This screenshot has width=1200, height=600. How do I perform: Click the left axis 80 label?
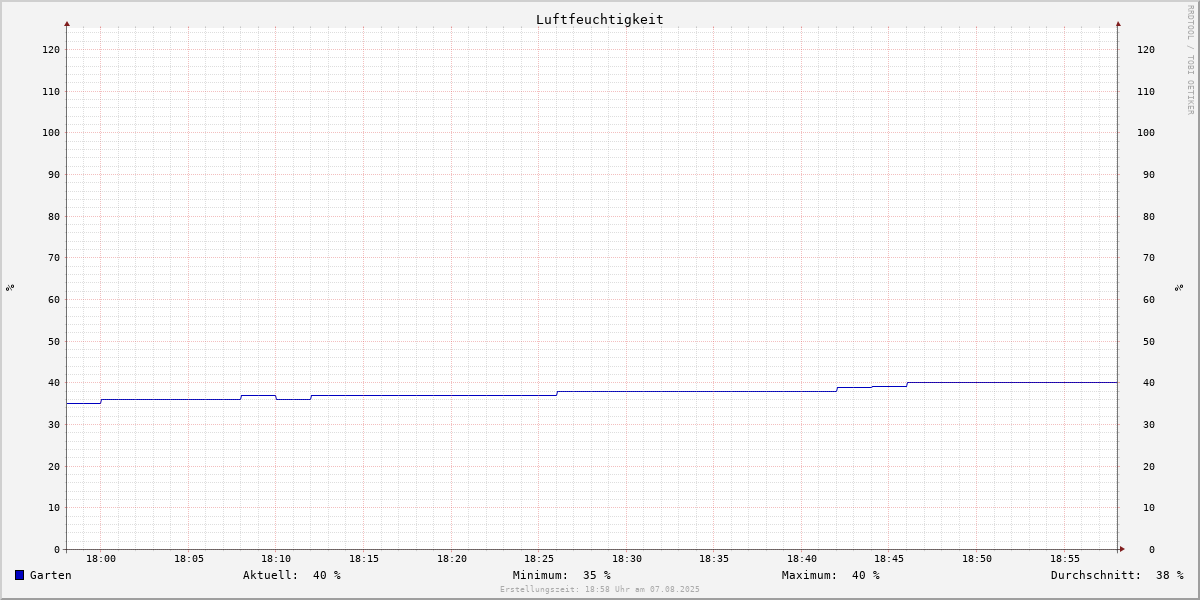[54, 216]
